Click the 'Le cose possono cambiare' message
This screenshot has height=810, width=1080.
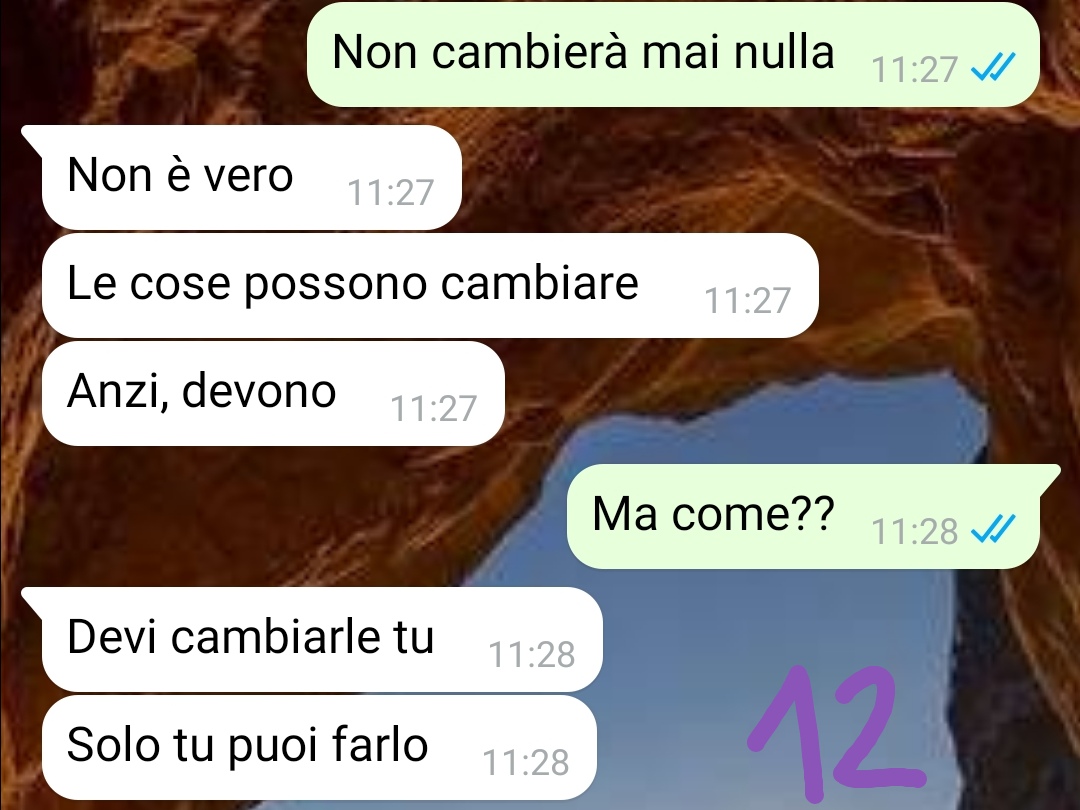point(430,285)
